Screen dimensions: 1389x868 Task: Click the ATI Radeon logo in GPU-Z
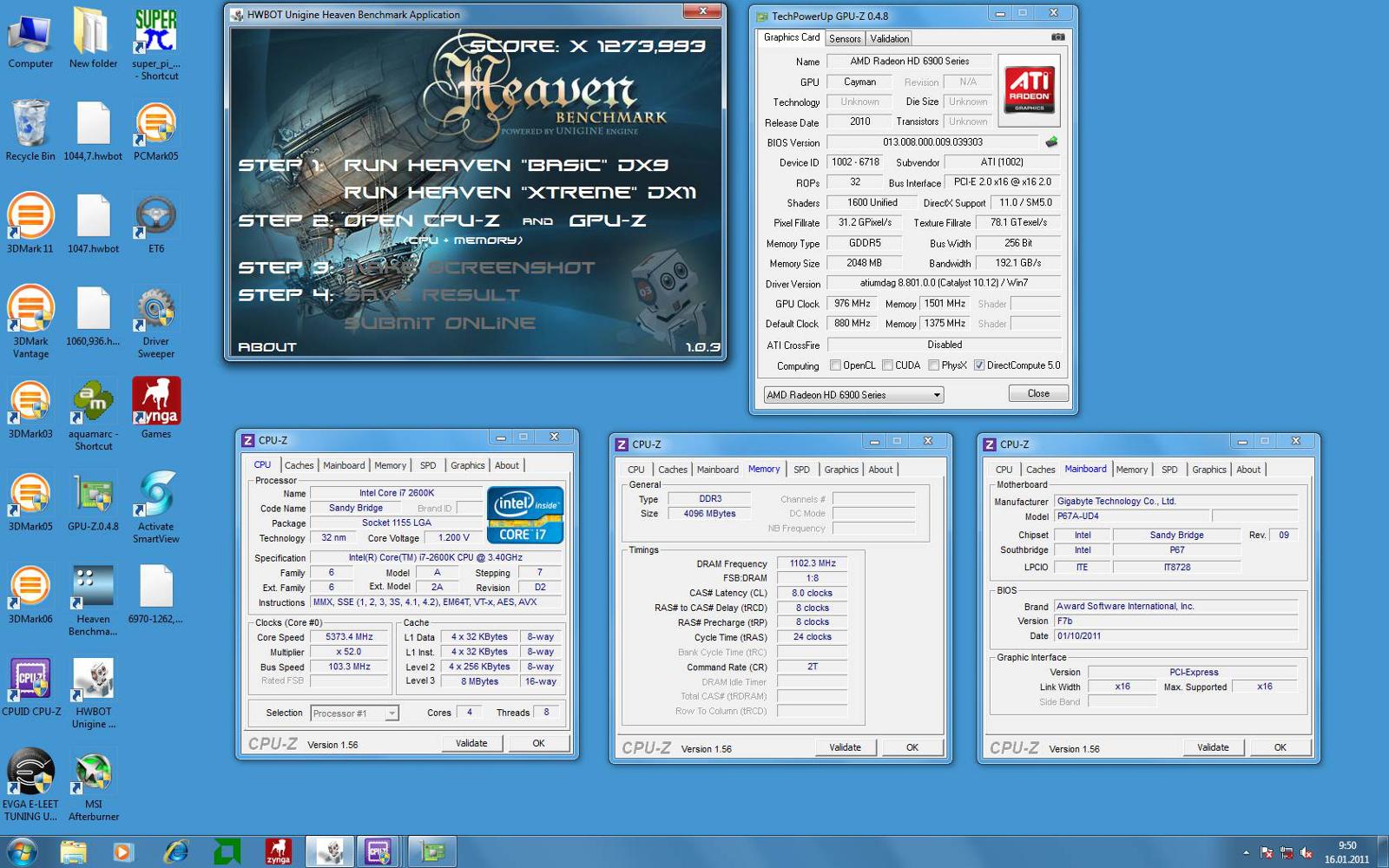(1030, 89)
